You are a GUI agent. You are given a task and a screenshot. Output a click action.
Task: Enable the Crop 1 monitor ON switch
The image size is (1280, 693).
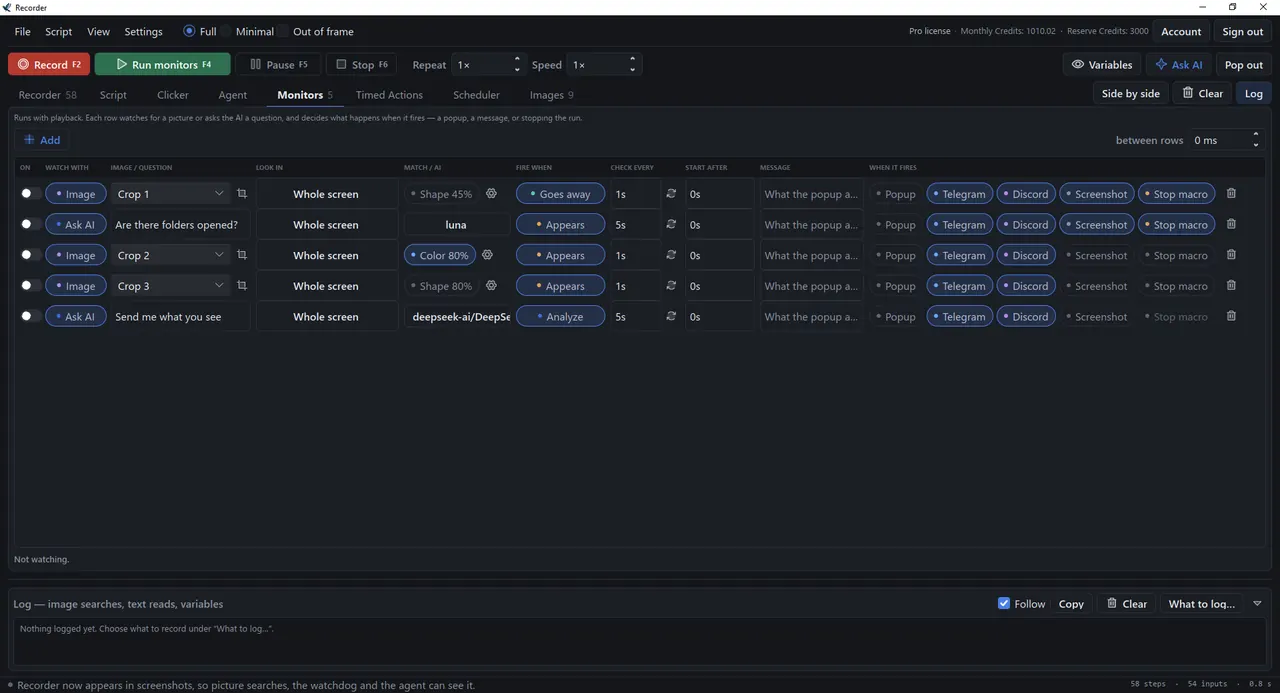click(30, 194)
